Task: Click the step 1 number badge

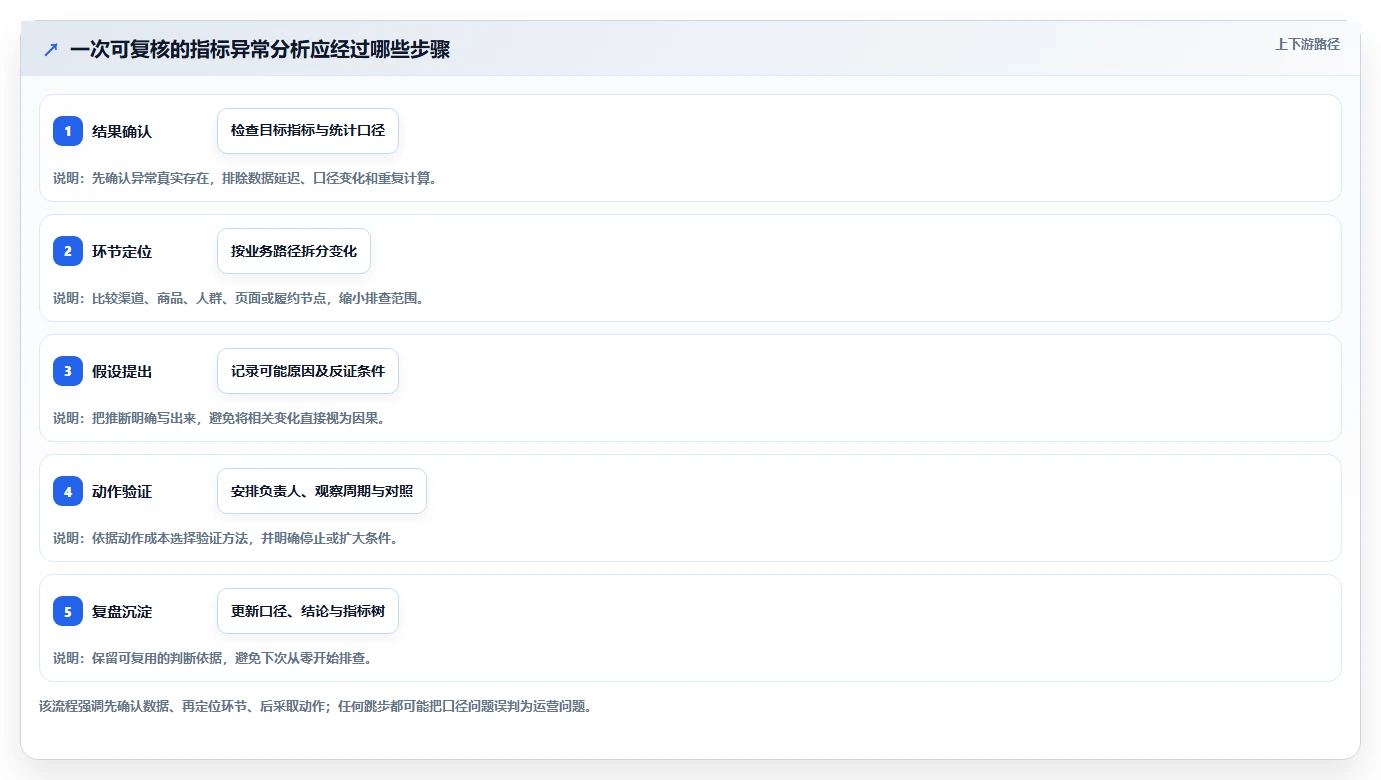Action: (68, 131)
